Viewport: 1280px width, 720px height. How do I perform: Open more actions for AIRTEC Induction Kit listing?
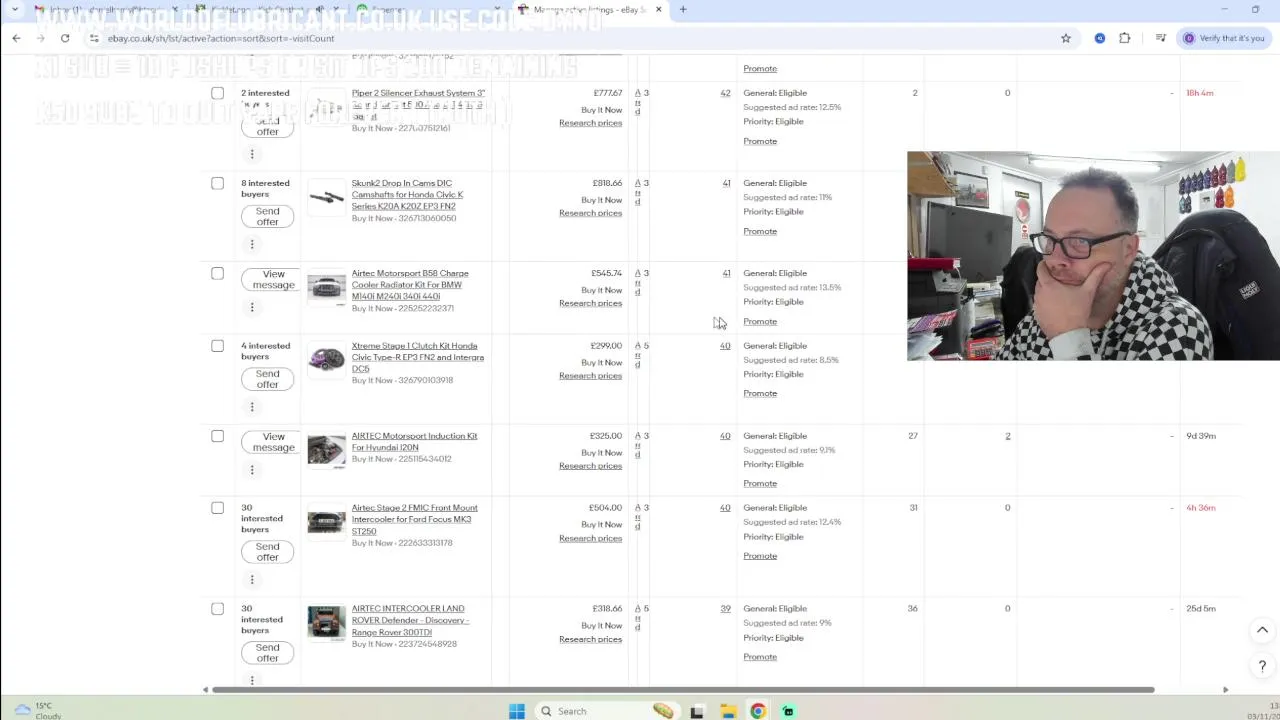pyautogui.click(x=252, y=470)
